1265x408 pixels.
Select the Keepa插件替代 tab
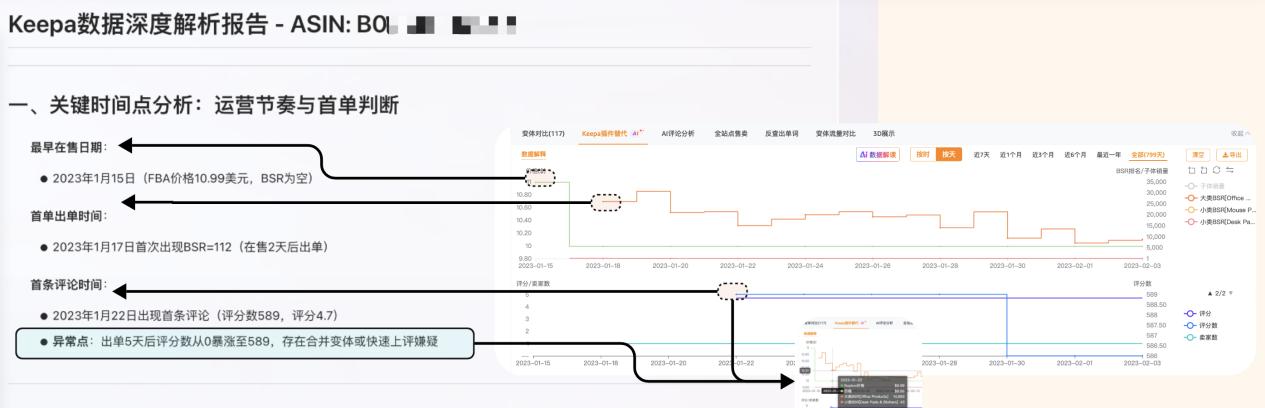coord(613,133)
